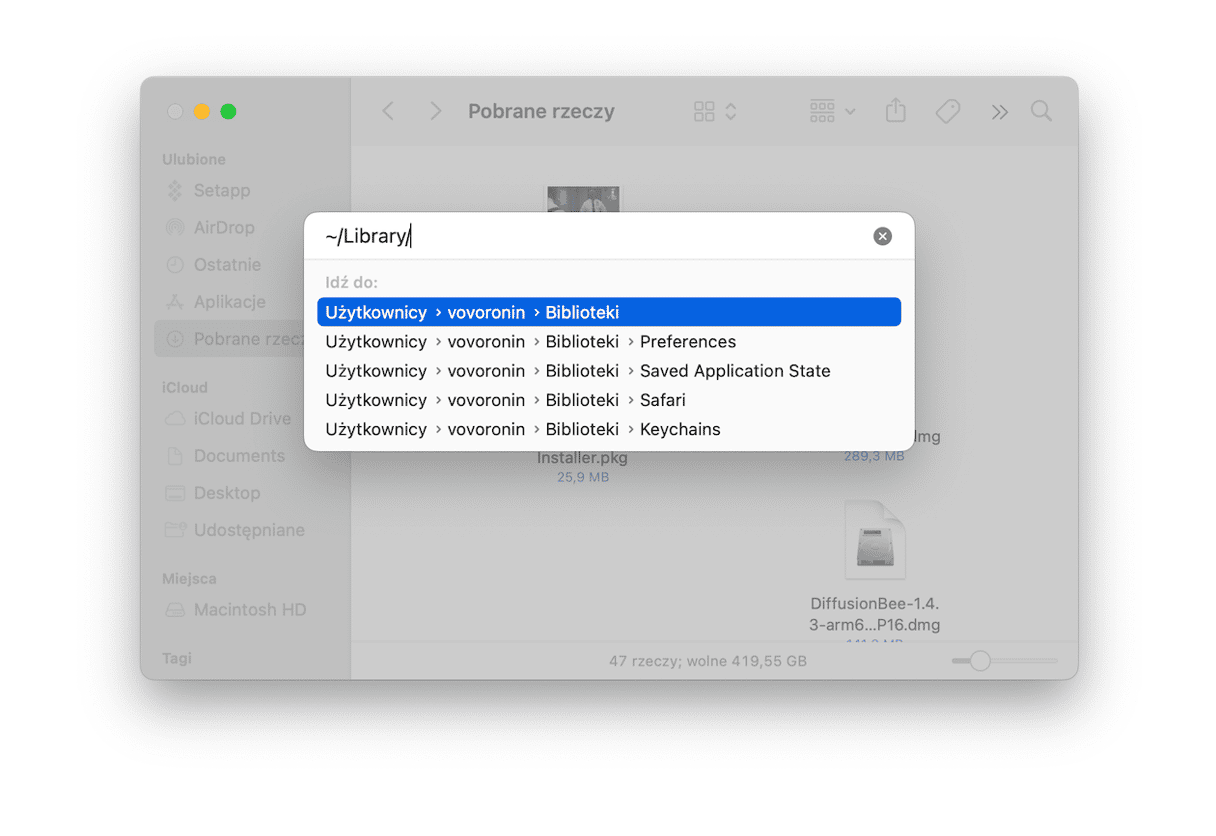The image size is (1216, 836).
Task: Click the iCloud Drive cloud icon
Action: [175, 418]
